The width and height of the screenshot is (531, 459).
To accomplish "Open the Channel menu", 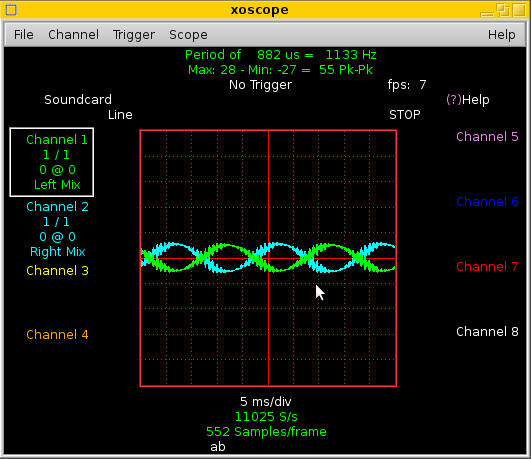I will pos(73,35).
